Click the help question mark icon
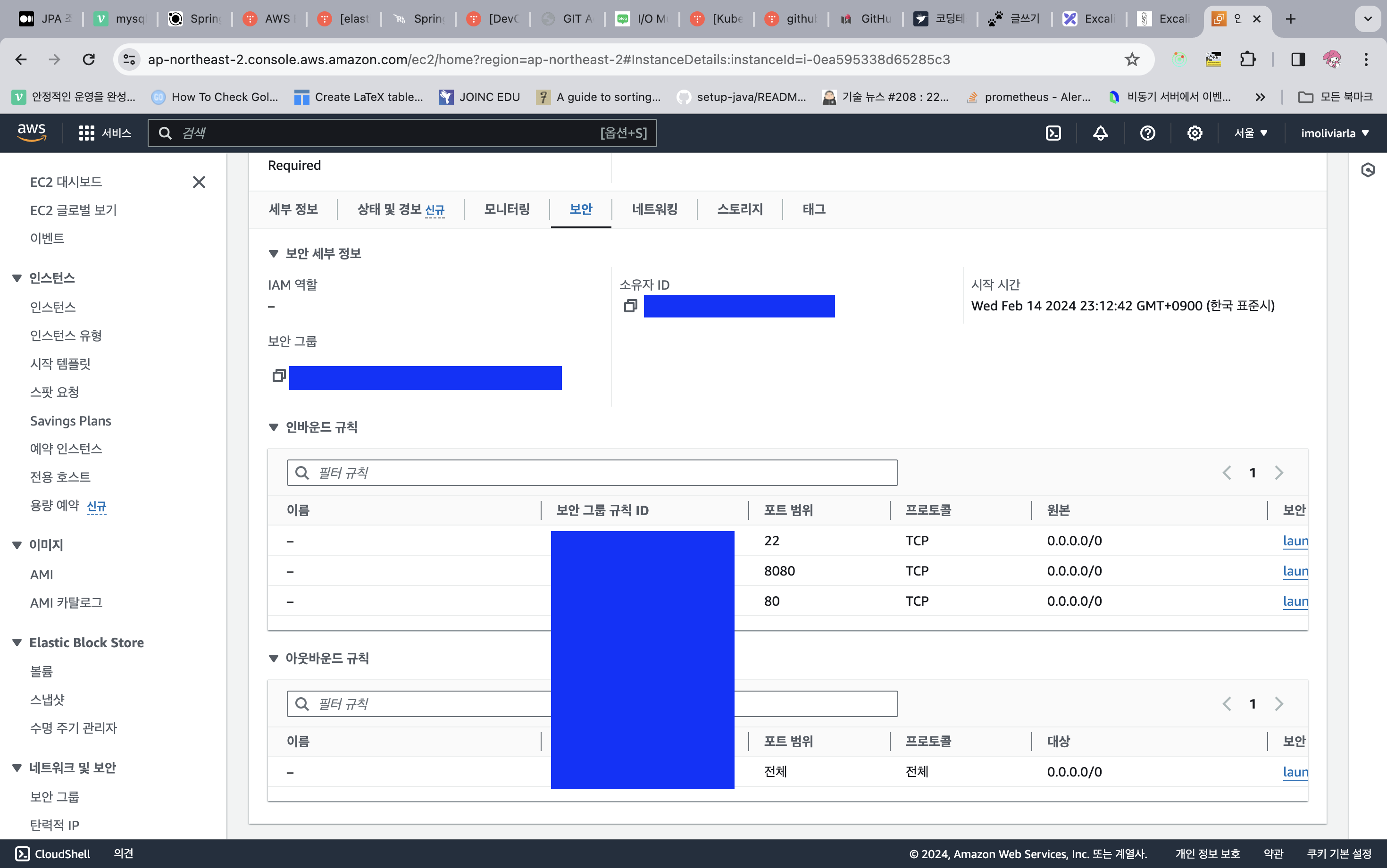 [x=1147, y=133]
